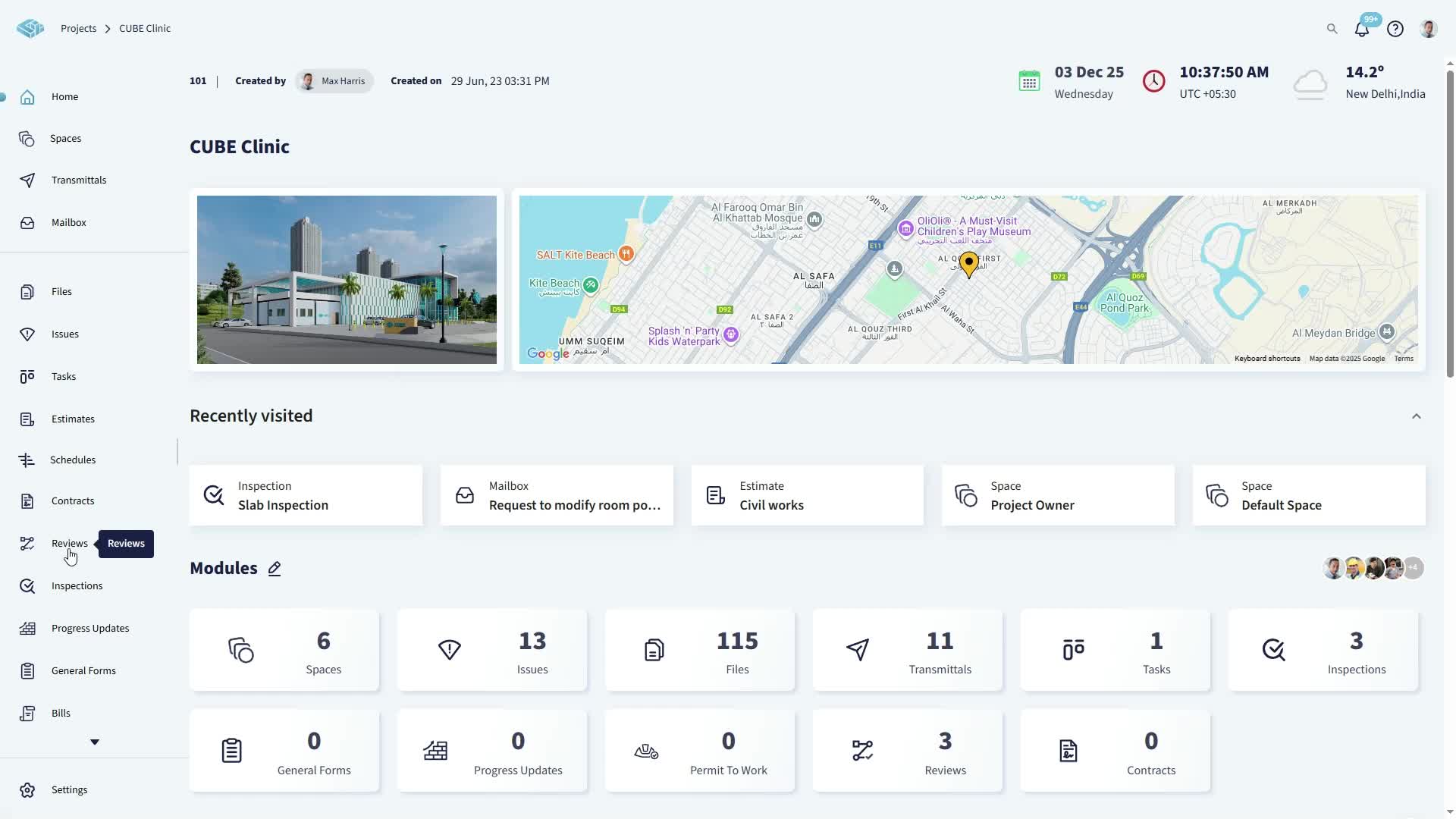This screenshot has height=819, width=1456.
Task: Open the 115 Files module tile
Action: [700, 651]
